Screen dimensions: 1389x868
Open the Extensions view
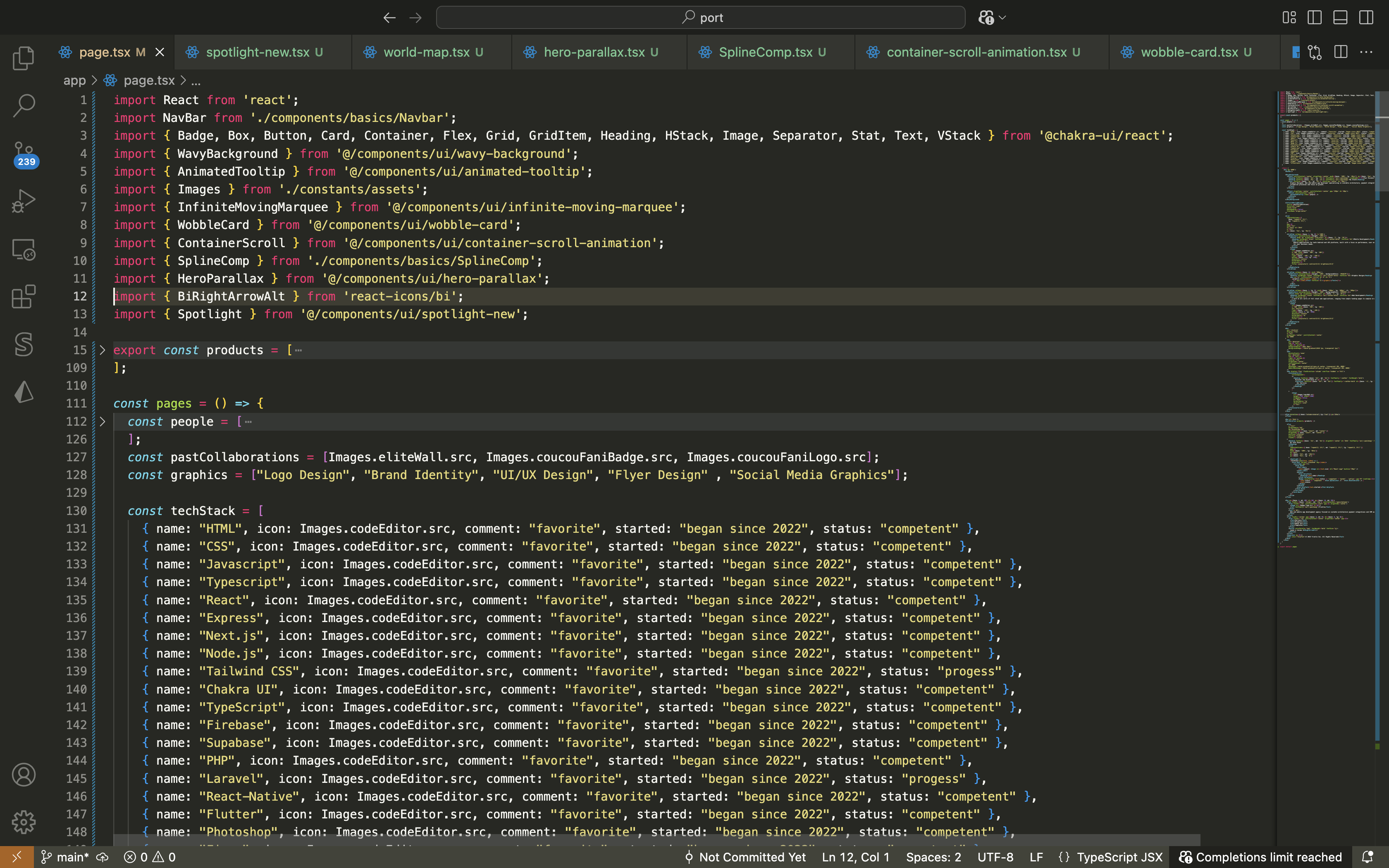pyautogui.click(x=24, y=297)
